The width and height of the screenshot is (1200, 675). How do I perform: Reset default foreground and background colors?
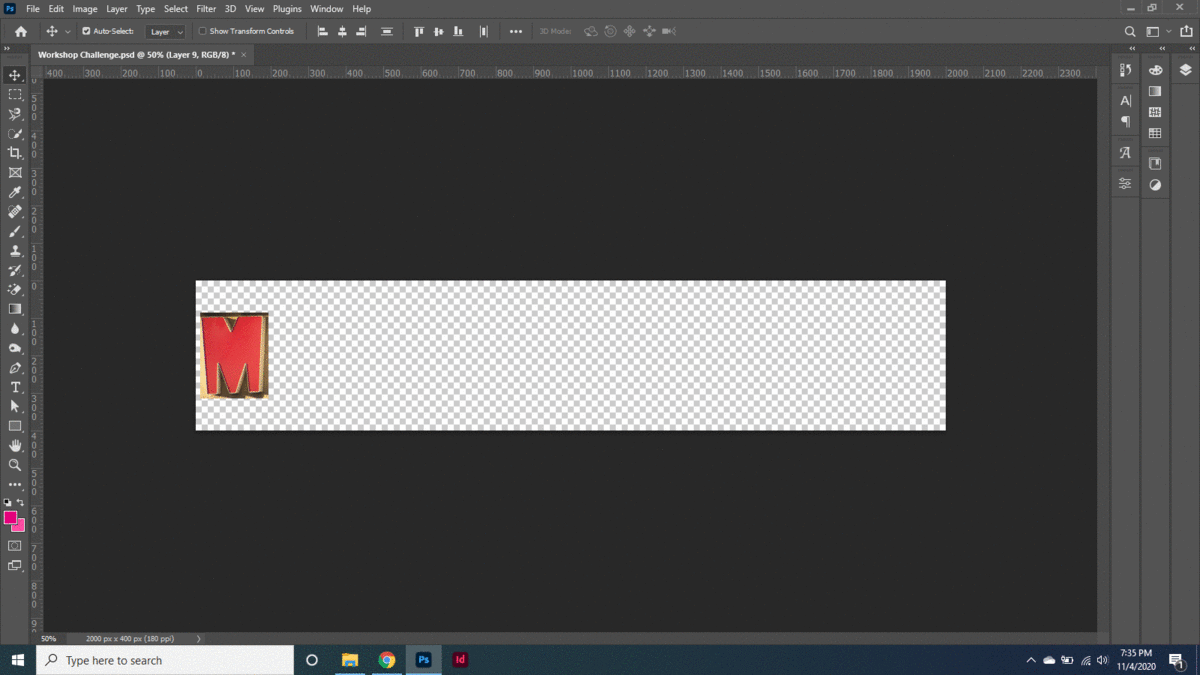coord(8,503)
